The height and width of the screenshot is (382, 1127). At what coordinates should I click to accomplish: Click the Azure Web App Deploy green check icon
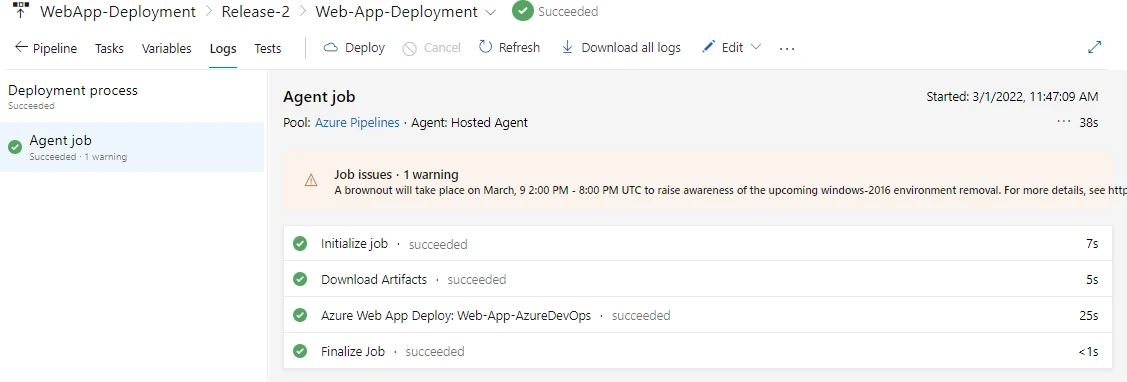(300, 315)
